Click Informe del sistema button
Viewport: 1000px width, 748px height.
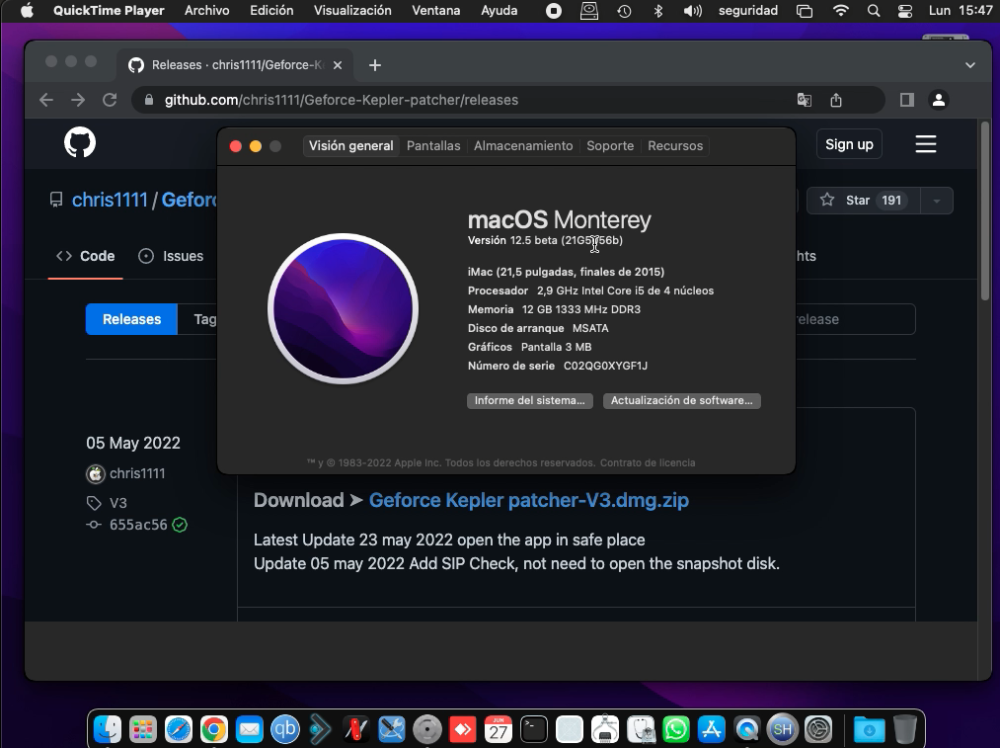point(530,400)
